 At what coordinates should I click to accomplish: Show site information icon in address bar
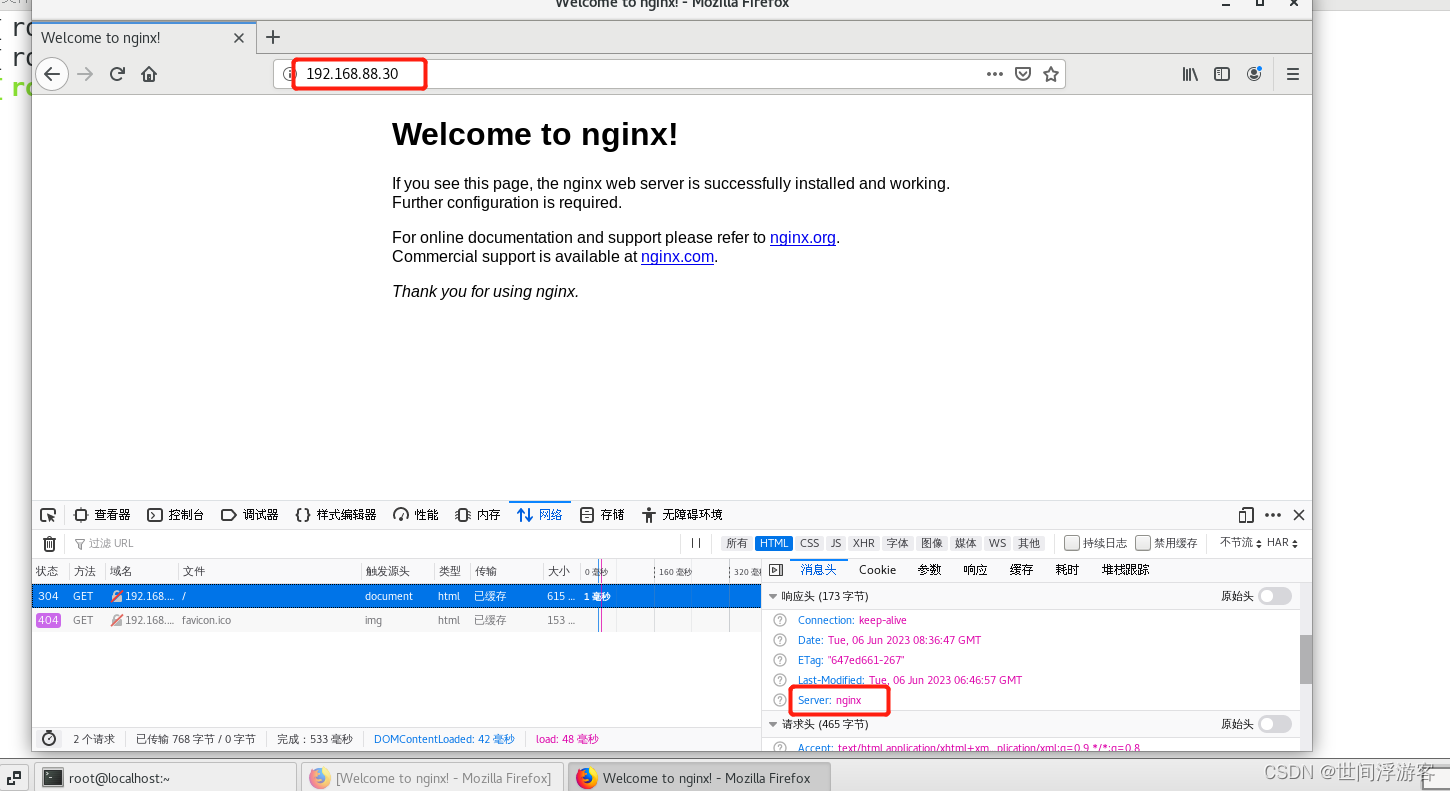(x=290, y=74)
